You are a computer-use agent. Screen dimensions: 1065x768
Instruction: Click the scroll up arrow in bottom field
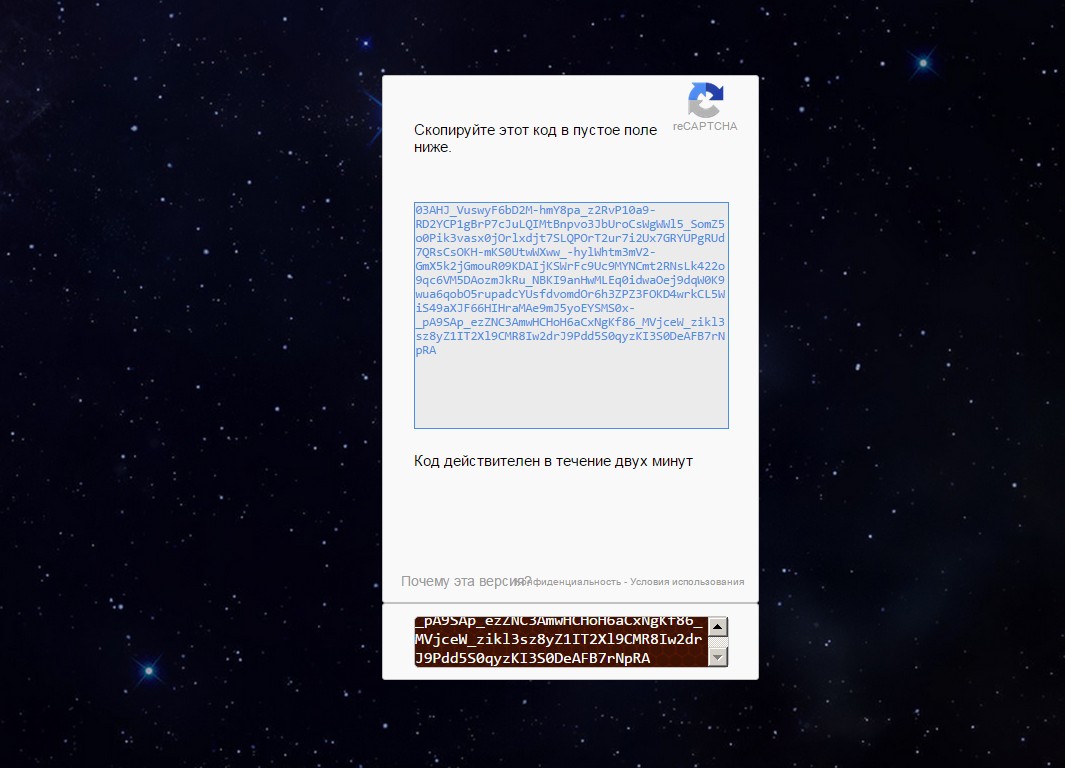click(x=718, y=626)
